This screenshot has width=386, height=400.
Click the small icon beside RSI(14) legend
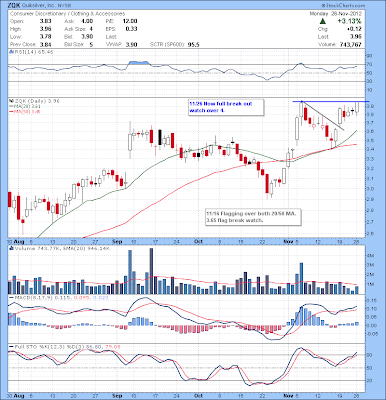(11, 52)
